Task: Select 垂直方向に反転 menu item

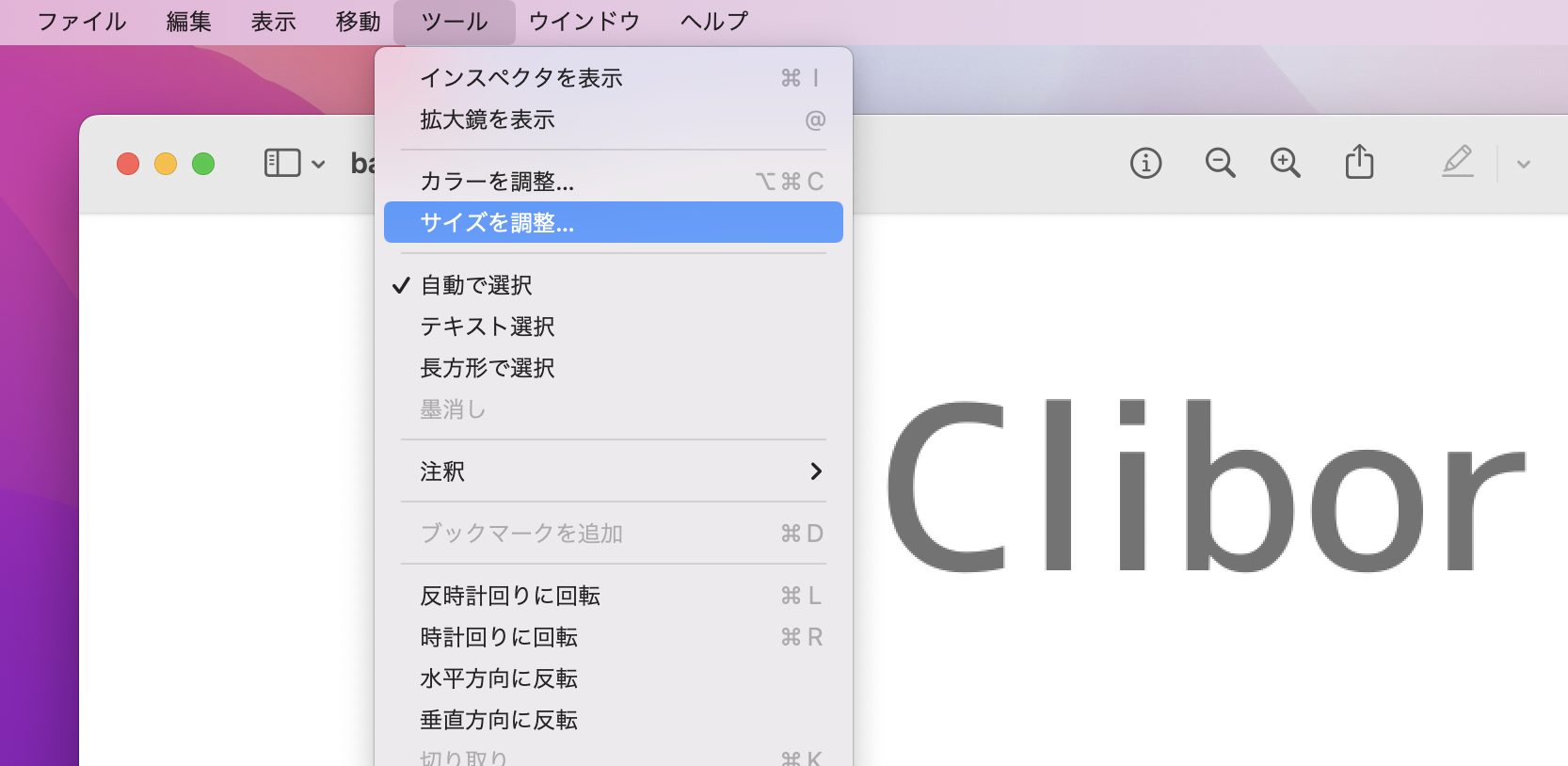Action: pyautogui.click(x=614, y=720)
